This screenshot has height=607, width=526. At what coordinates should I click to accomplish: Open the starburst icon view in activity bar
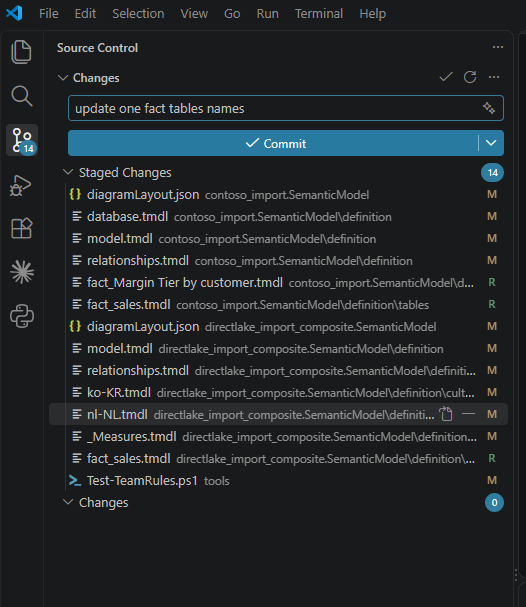[x=22, y=272]
